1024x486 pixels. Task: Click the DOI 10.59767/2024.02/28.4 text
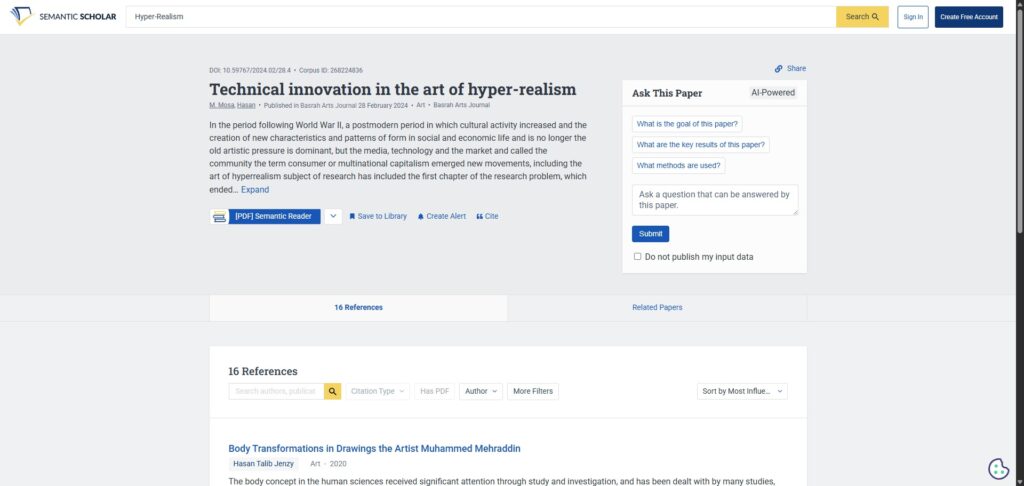pyautogui.click(x=250, y=71)
